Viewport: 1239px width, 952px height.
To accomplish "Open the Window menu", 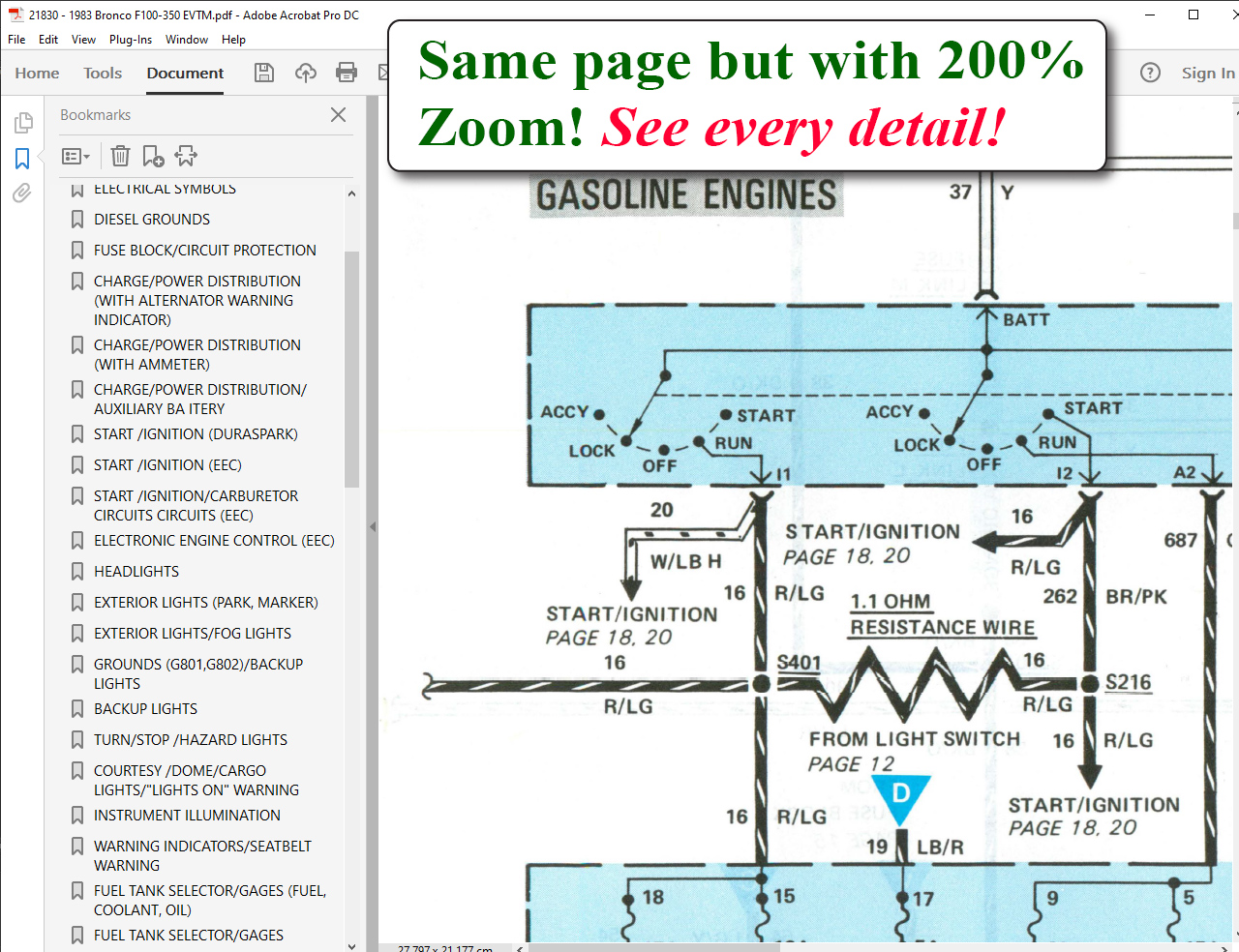I will click(187, 40).
